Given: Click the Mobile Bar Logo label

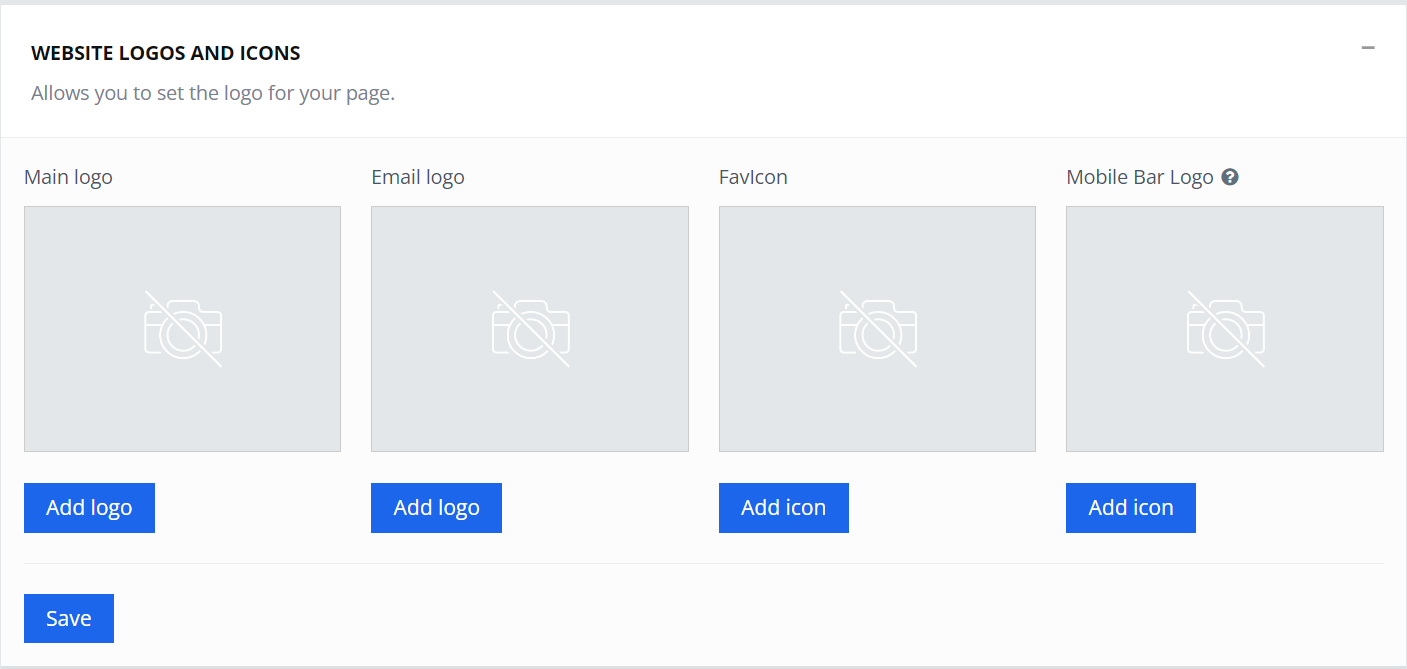Looking at the screenshot, I should 1140,177.
